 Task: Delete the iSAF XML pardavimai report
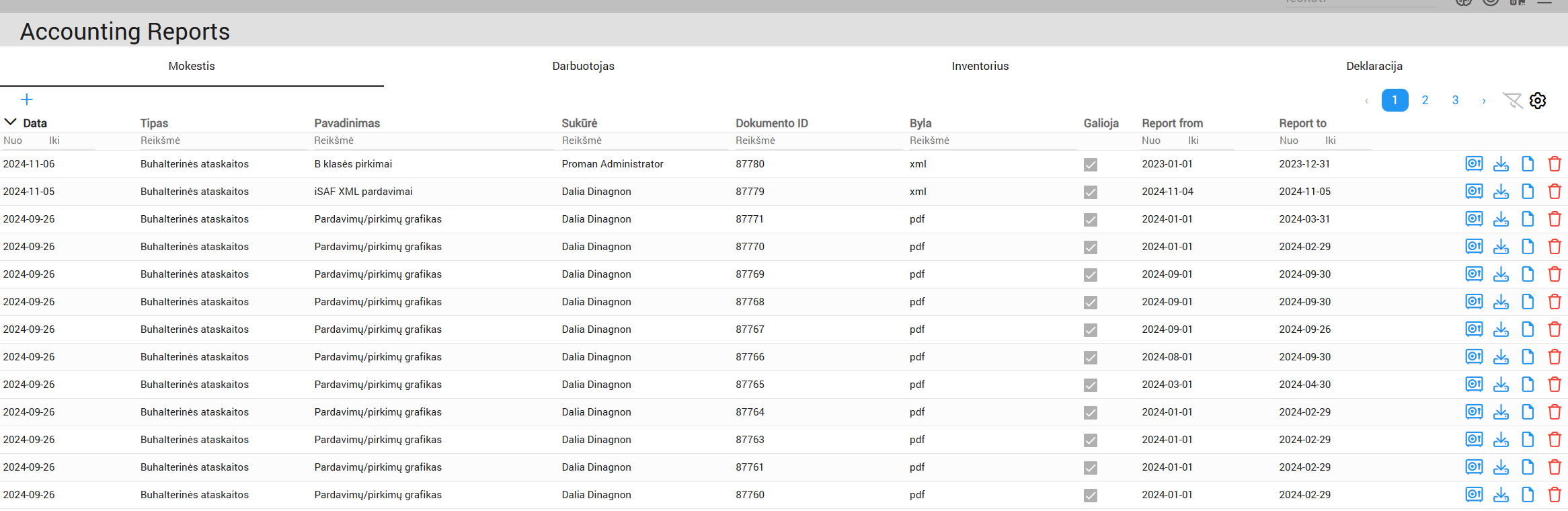coord(1555,192)
